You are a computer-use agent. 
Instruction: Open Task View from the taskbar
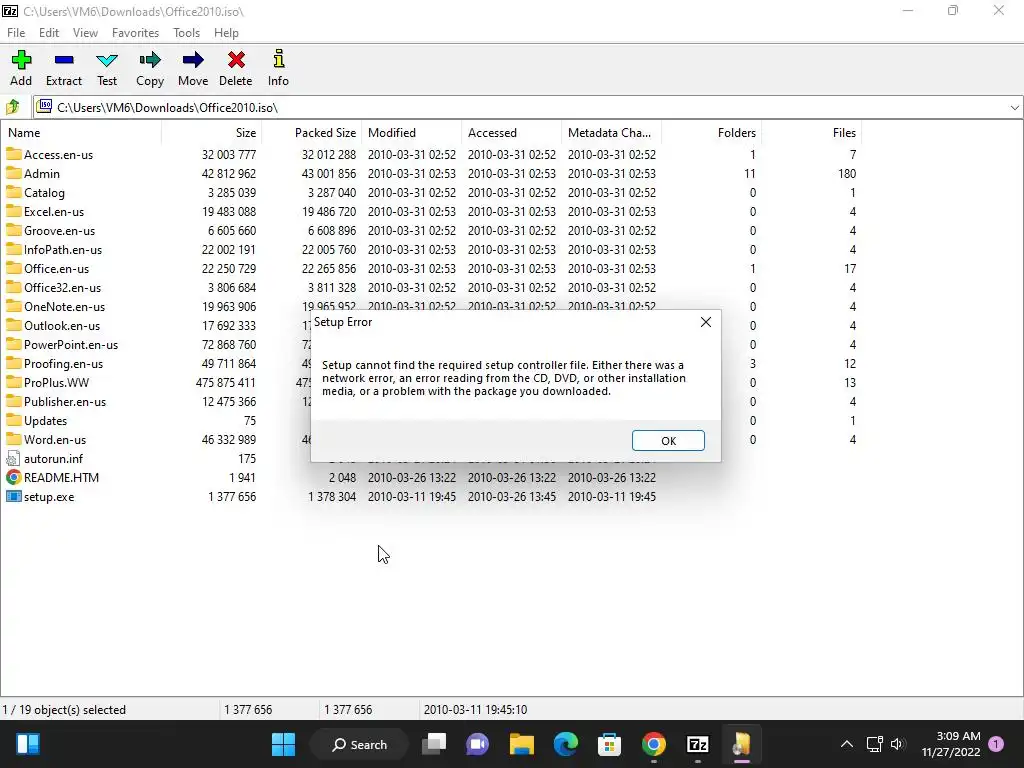click(434, 744)
